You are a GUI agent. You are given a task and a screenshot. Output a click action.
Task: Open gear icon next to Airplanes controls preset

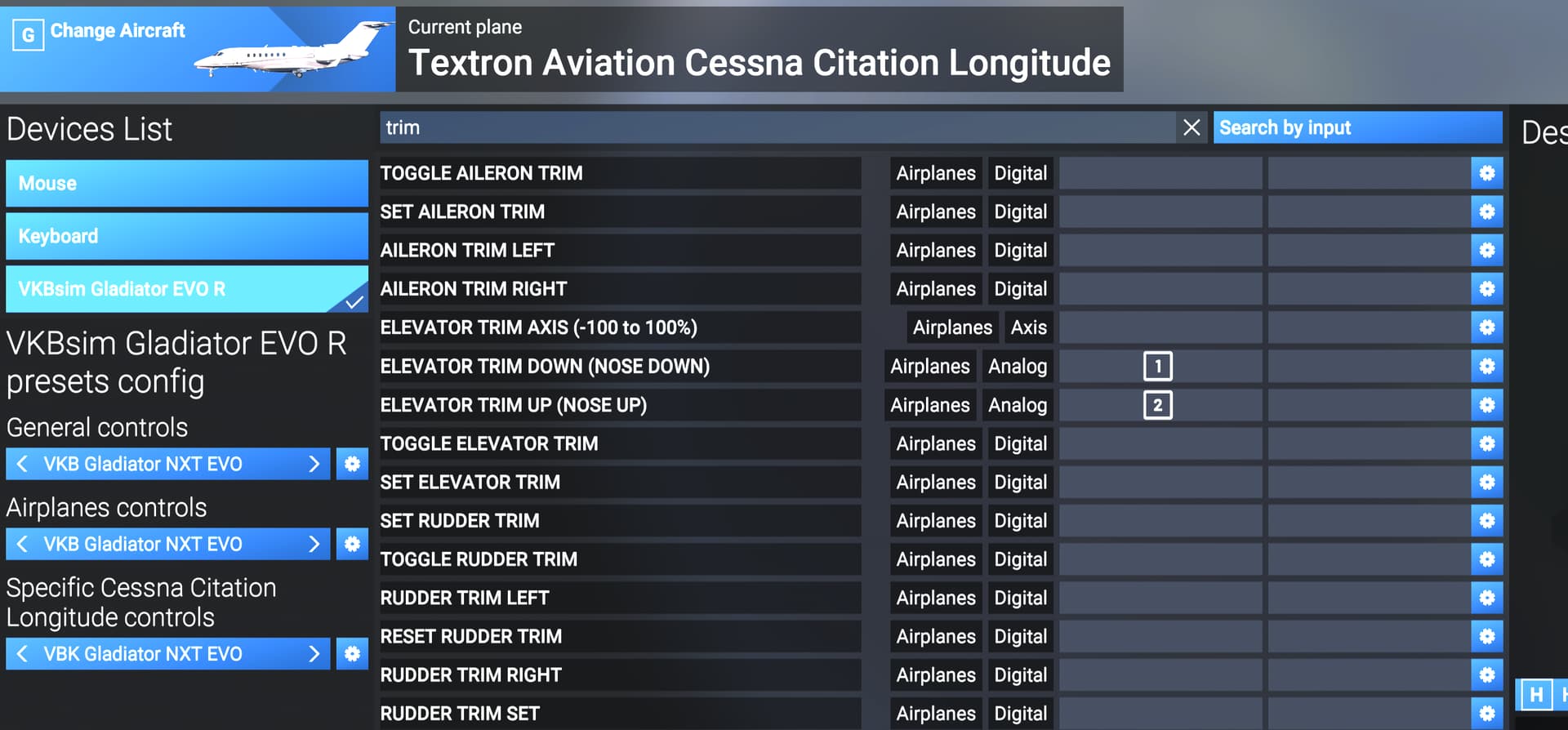pyautogui.click(x=352, y=544)
